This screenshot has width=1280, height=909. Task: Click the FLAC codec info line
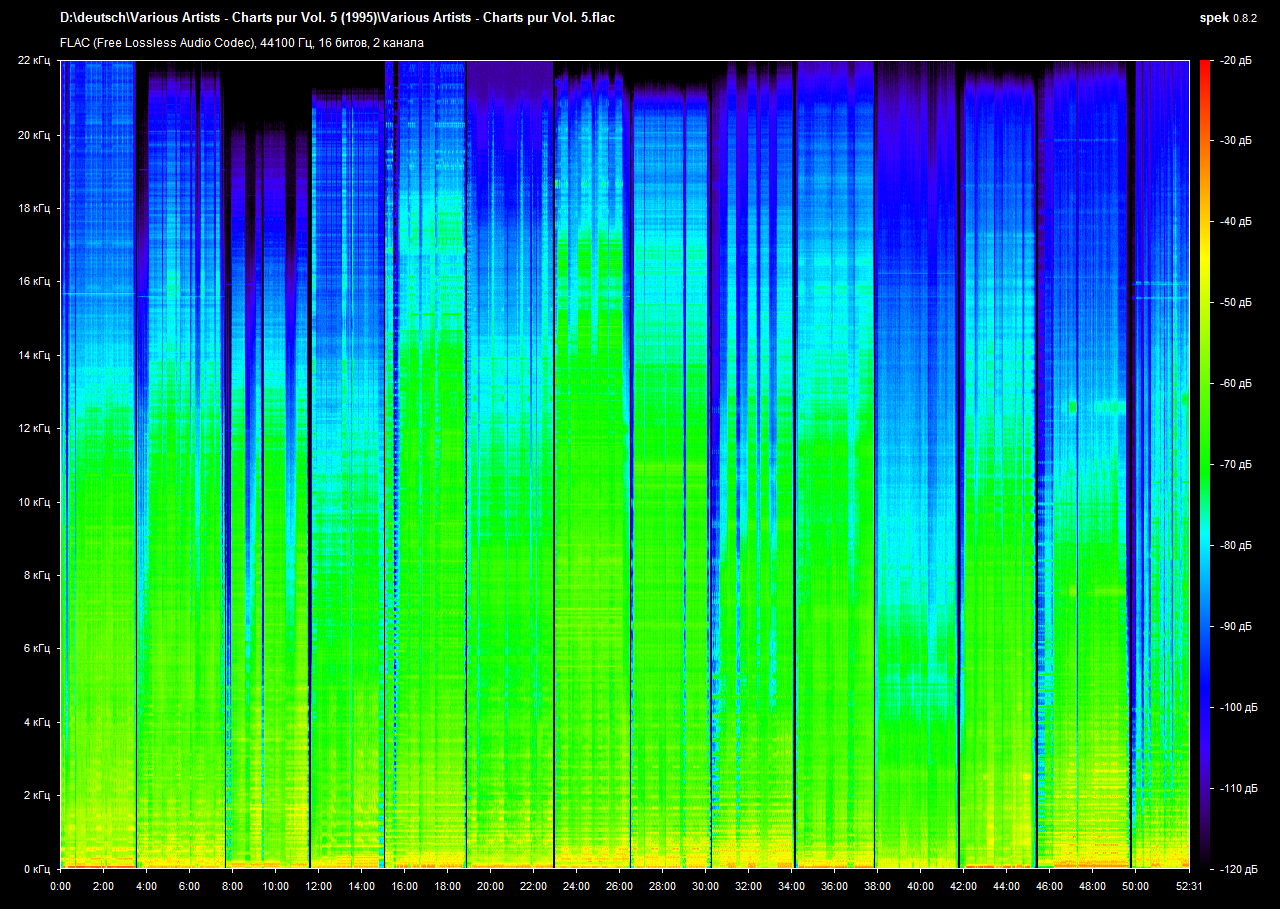click(x=242, y=43)
